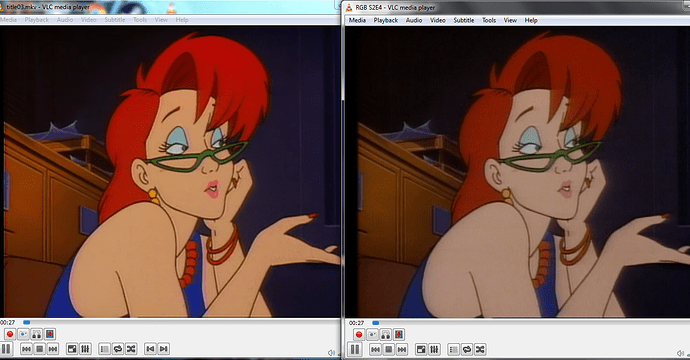This screenshot has height=360, width=690.
Task: Start recording in the title03.mkv window
Action: click(x=10, y=334)
